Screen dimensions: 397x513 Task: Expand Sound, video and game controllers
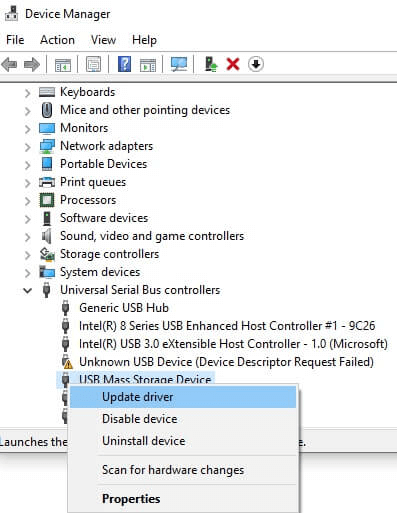[28, 237]
